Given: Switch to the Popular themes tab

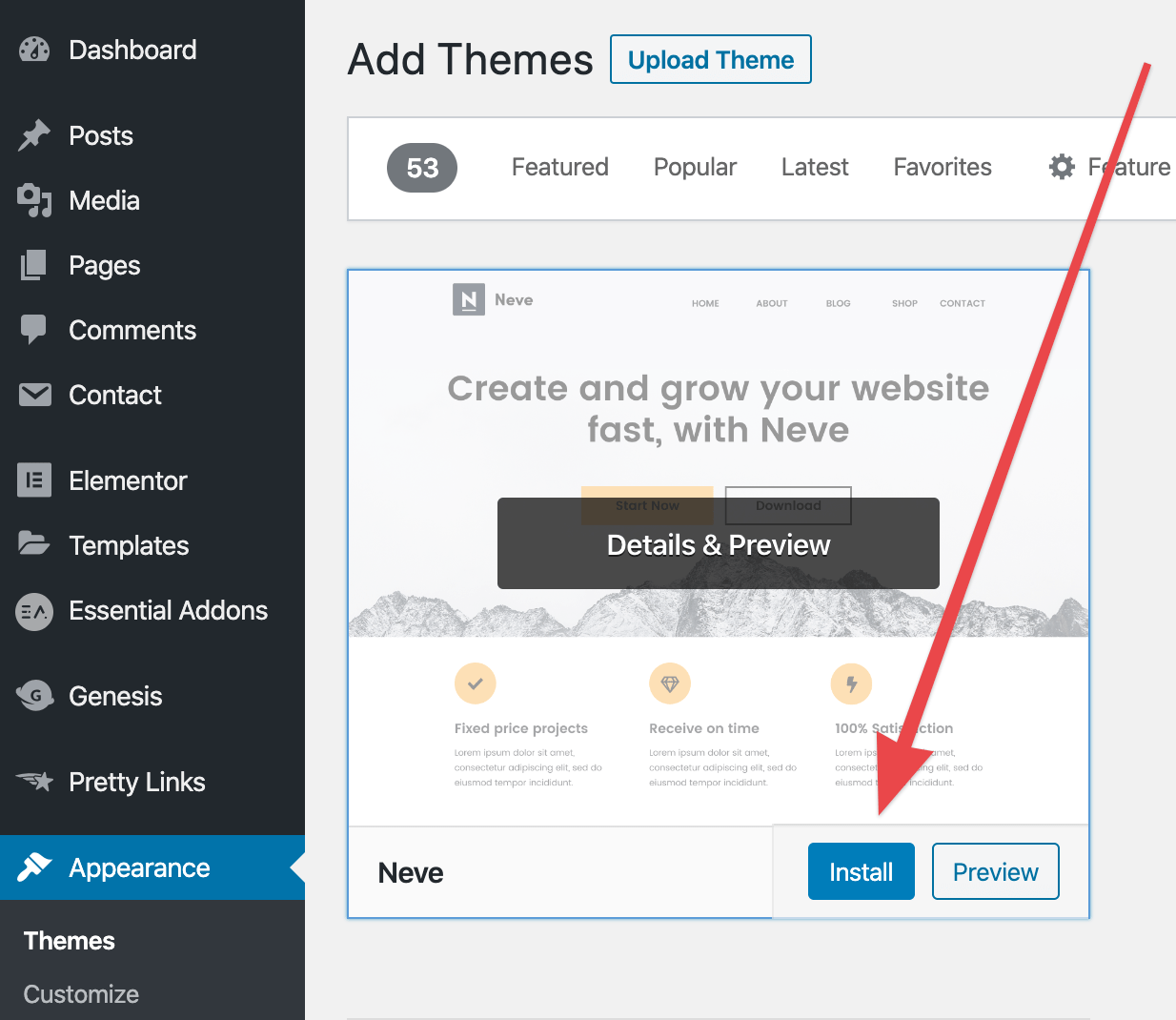Looking at the screenshot, I should (695, 167).
